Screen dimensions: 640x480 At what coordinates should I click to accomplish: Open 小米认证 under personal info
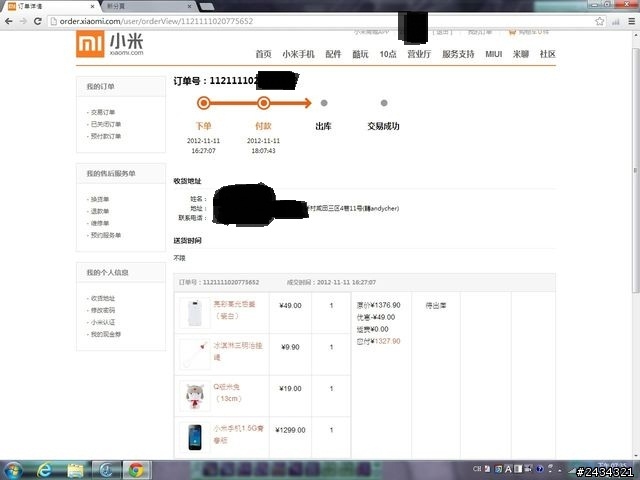pyautogui.click(x=102, y=322)
